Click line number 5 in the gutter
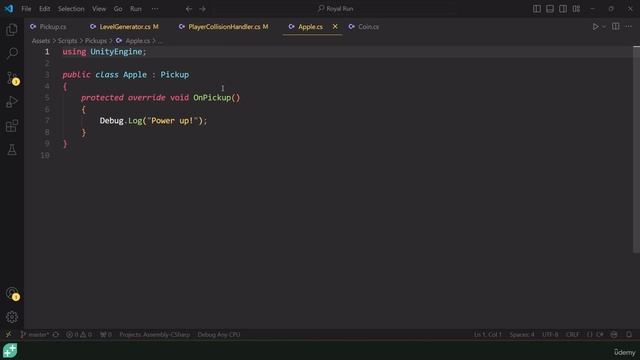The height and width of the screenshot is (360, 640). tap(47, 98)
